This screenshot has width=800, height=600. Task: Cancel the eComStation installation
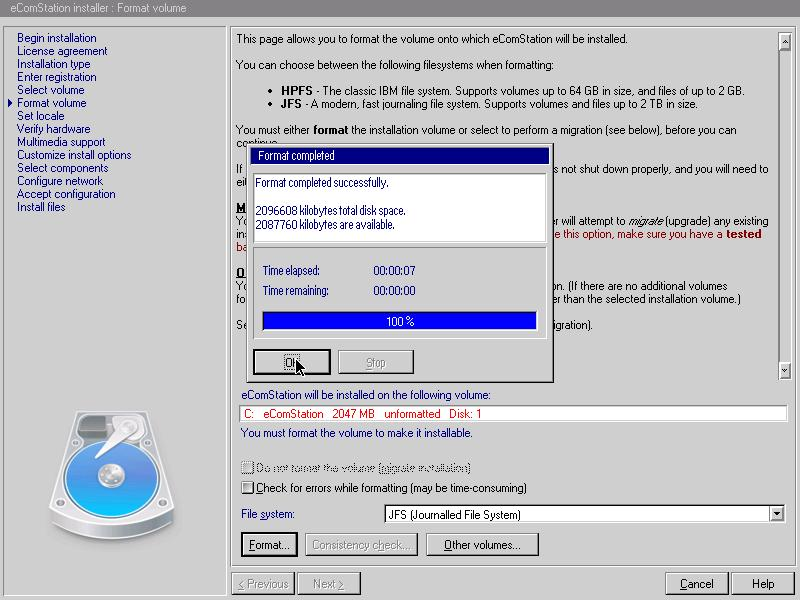[697, 584]
